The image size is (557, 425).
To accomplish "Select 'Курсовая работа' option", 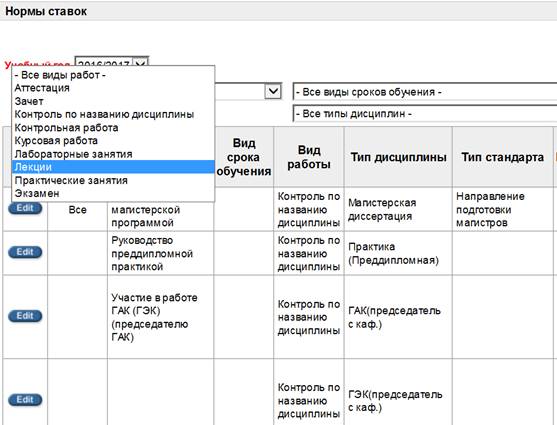I will pos(113,141).
